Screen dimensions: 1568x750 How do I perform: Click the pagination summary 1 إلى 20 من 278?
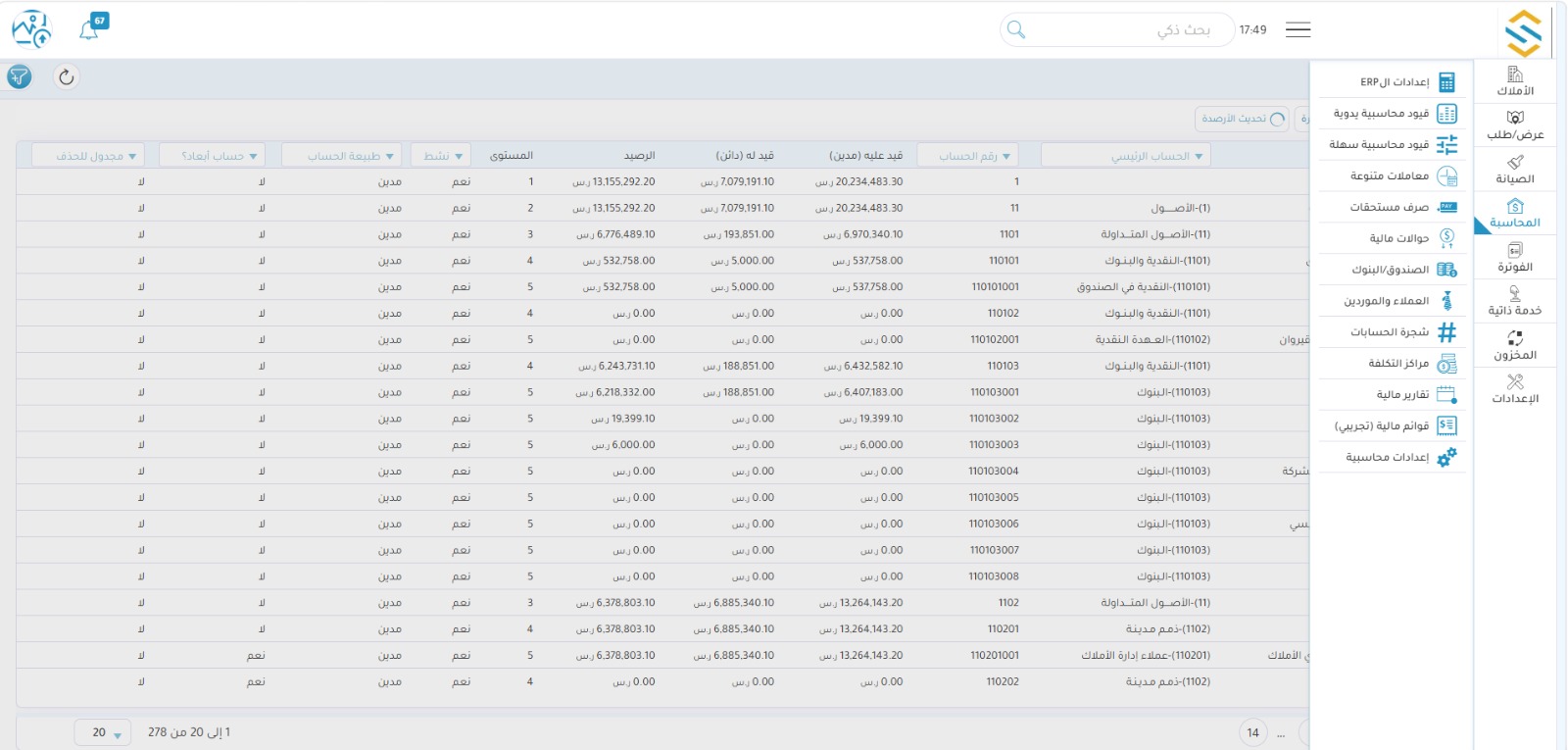[x=189, y=732]
